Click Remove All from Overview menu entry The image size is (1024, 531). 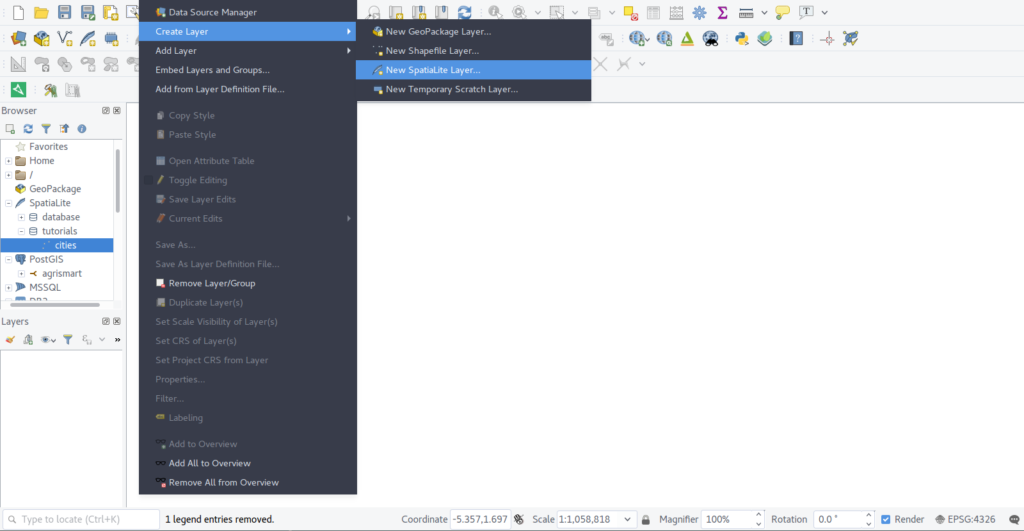click(248, 483)
